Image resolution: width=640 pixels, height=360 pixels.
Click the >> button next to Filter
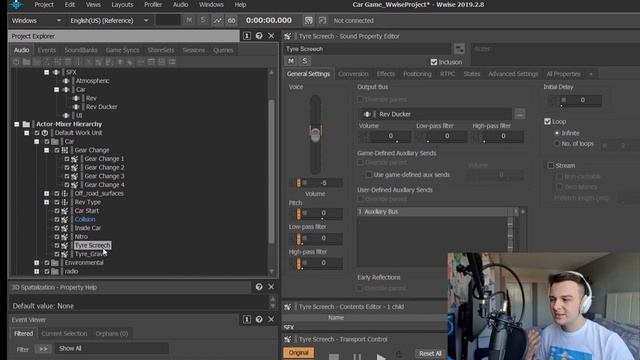[43, 349]
